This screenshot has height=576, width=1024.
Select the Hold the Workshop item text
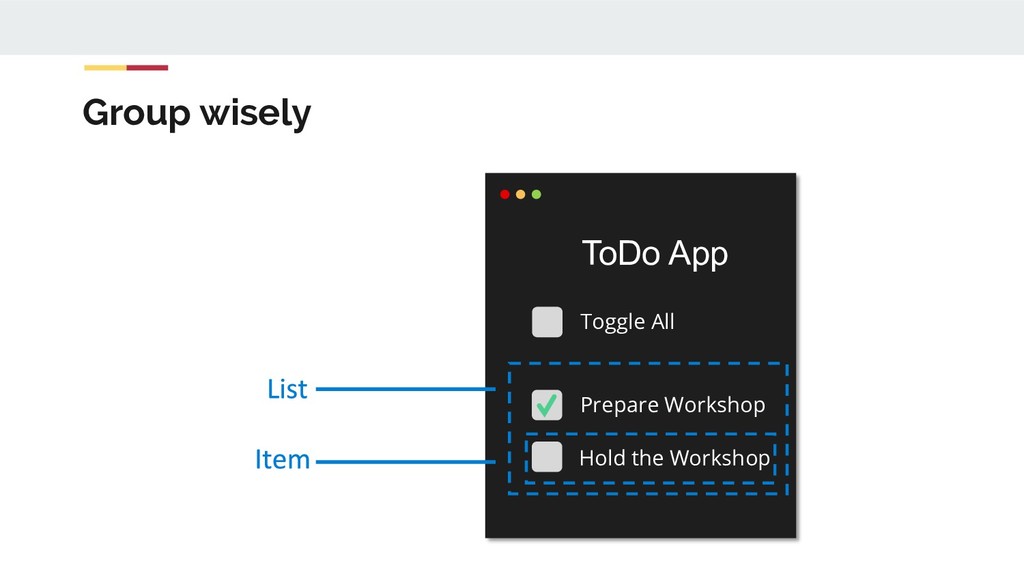(674, 458)
